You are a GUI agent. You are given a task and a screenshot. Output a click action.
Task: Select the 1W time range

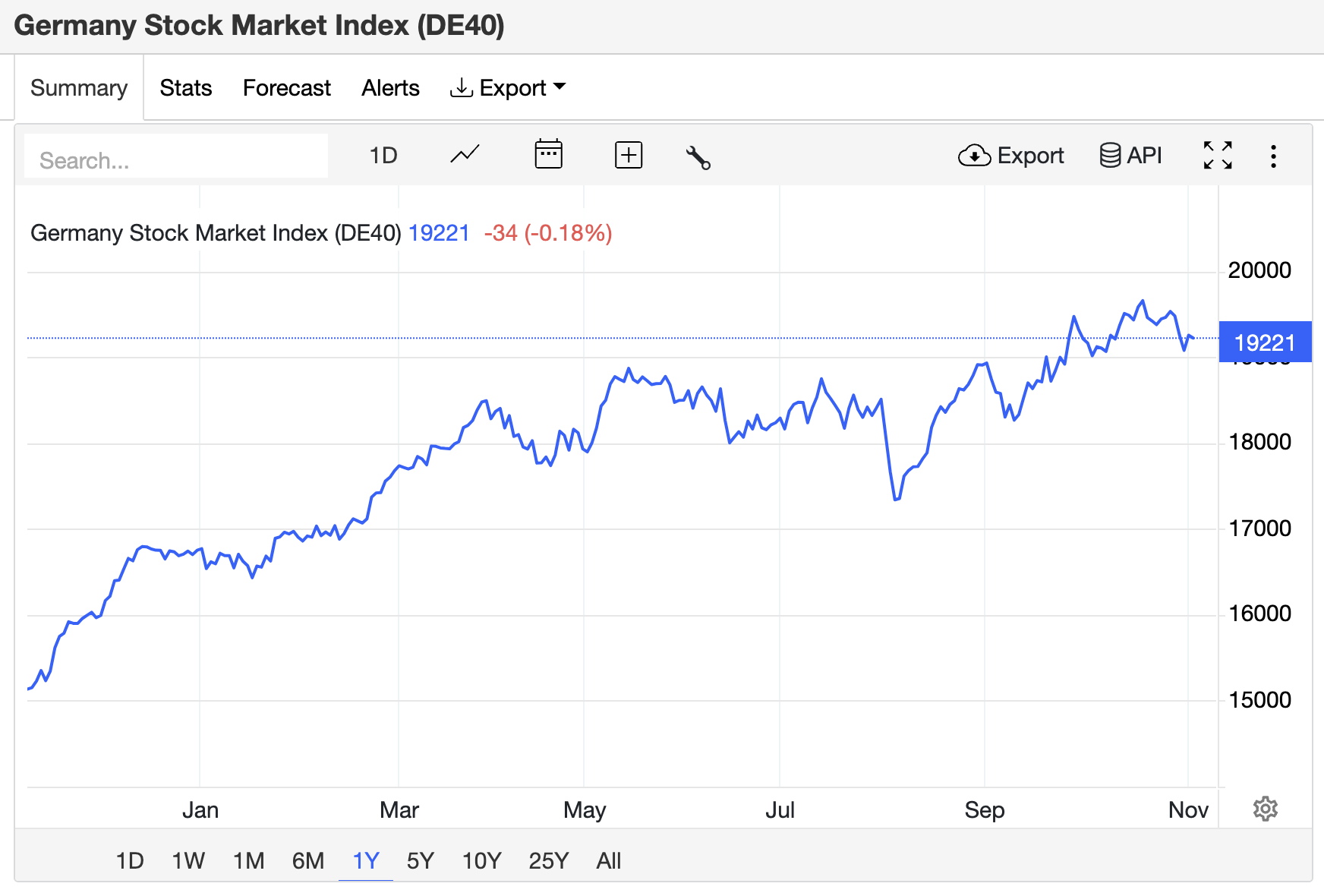188,860
